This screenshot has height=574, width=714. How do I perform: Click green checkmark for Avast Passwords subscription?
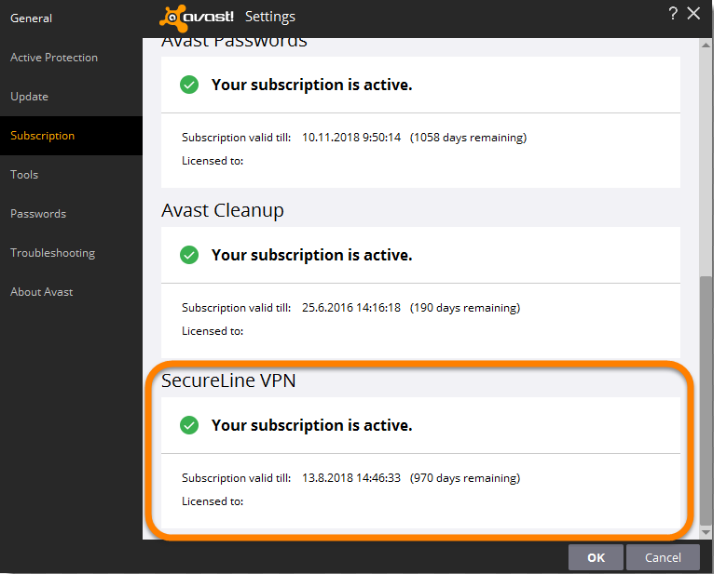click(189, 85)
